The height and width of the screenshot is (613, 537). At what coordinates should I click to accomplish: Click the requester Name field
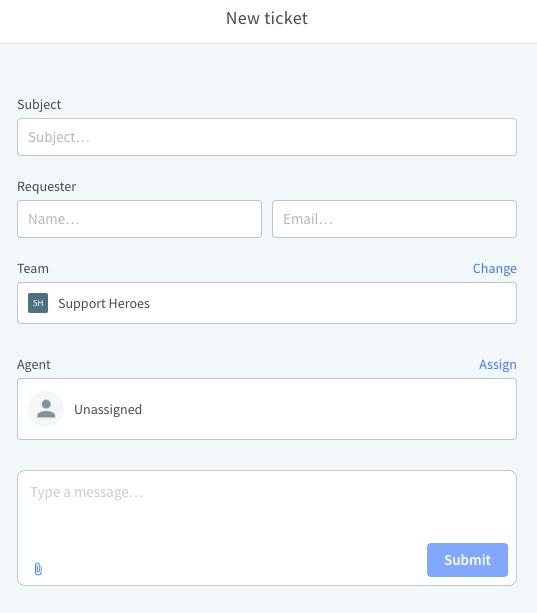(140, 219)
